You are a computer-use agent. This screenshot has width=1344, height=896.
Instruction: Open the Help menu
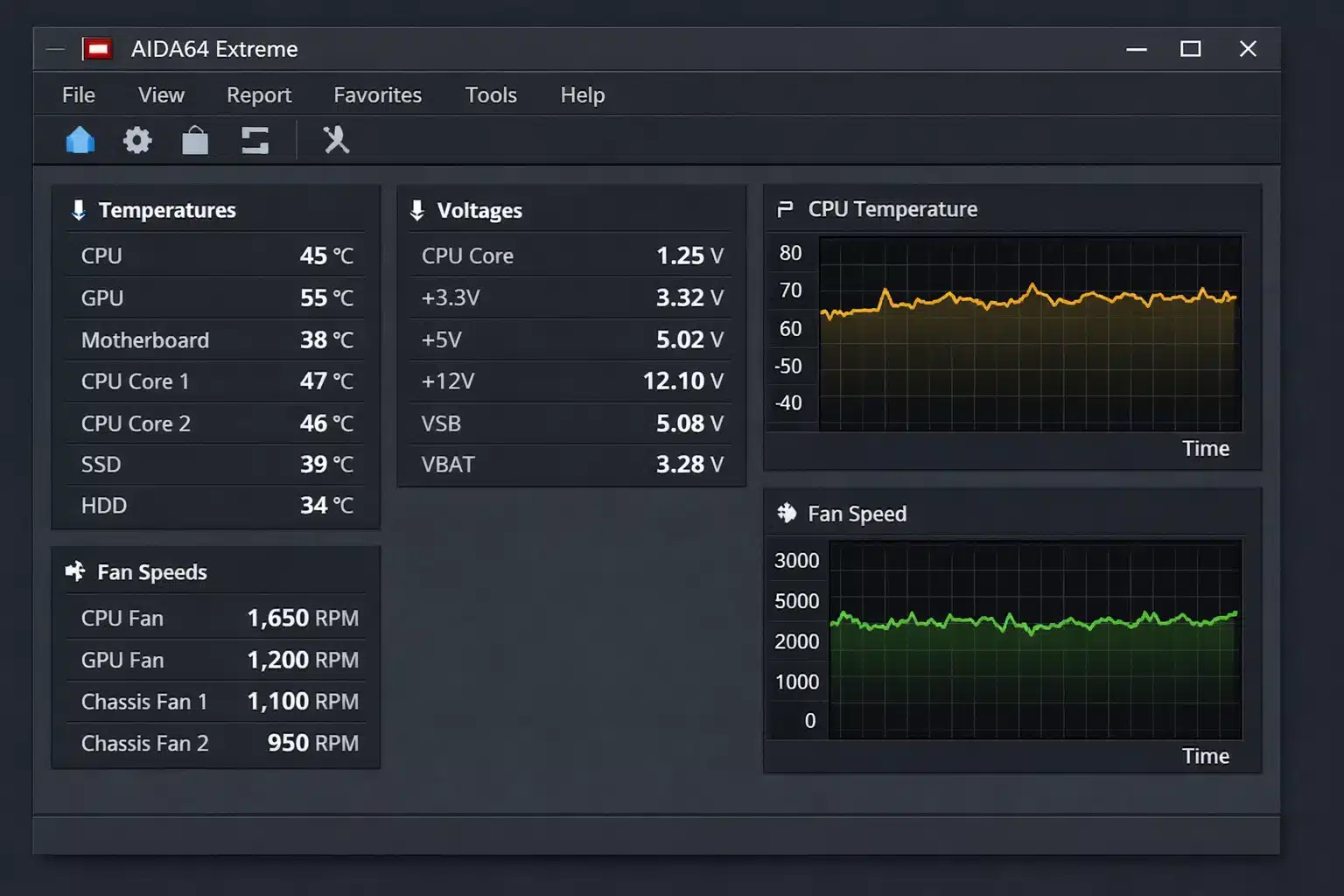coord(582,94)
